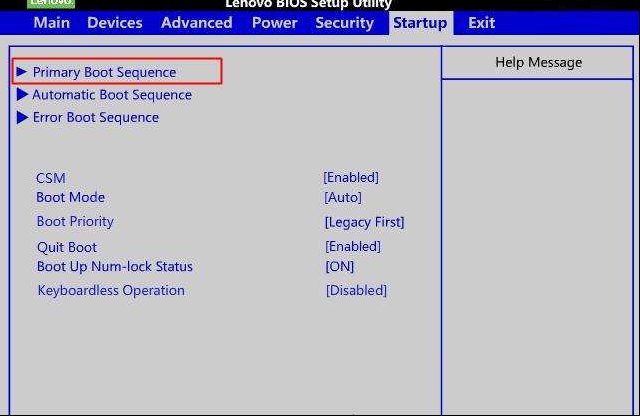The image size is (640, 416).
Task: Select the Exit tab
Action: pos(482,22)
